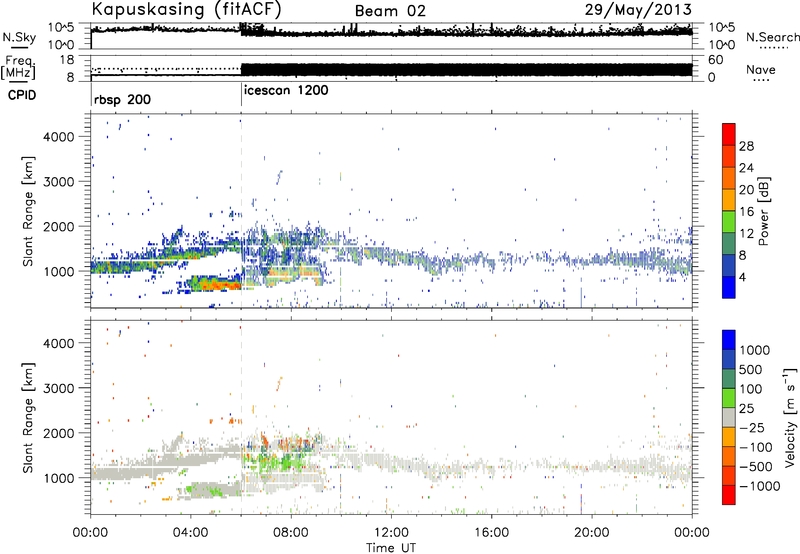800x554 pixels.
Task: Click the N.Search legend label
Action: tap(772, 37)
